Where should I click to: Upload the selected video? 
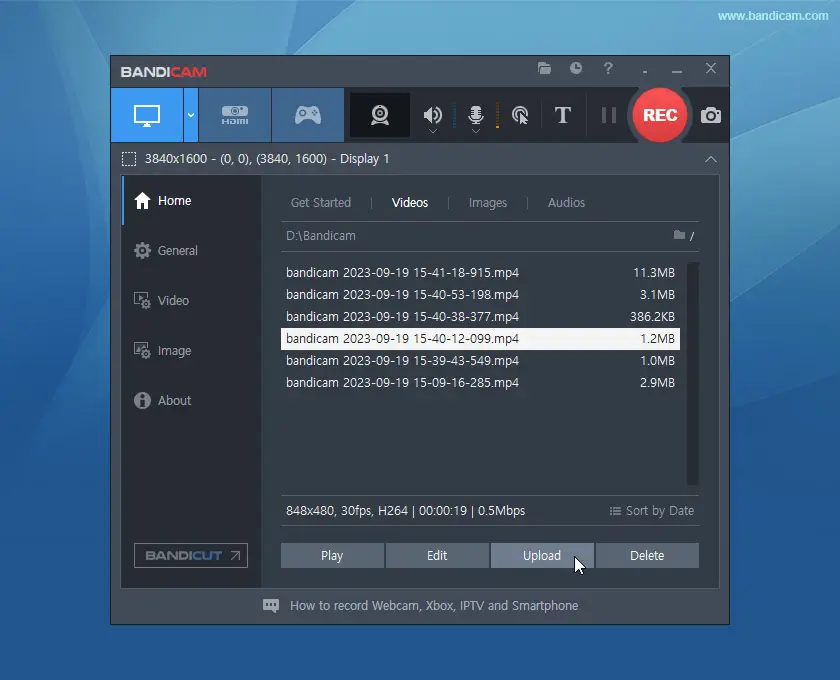(542, 555)
